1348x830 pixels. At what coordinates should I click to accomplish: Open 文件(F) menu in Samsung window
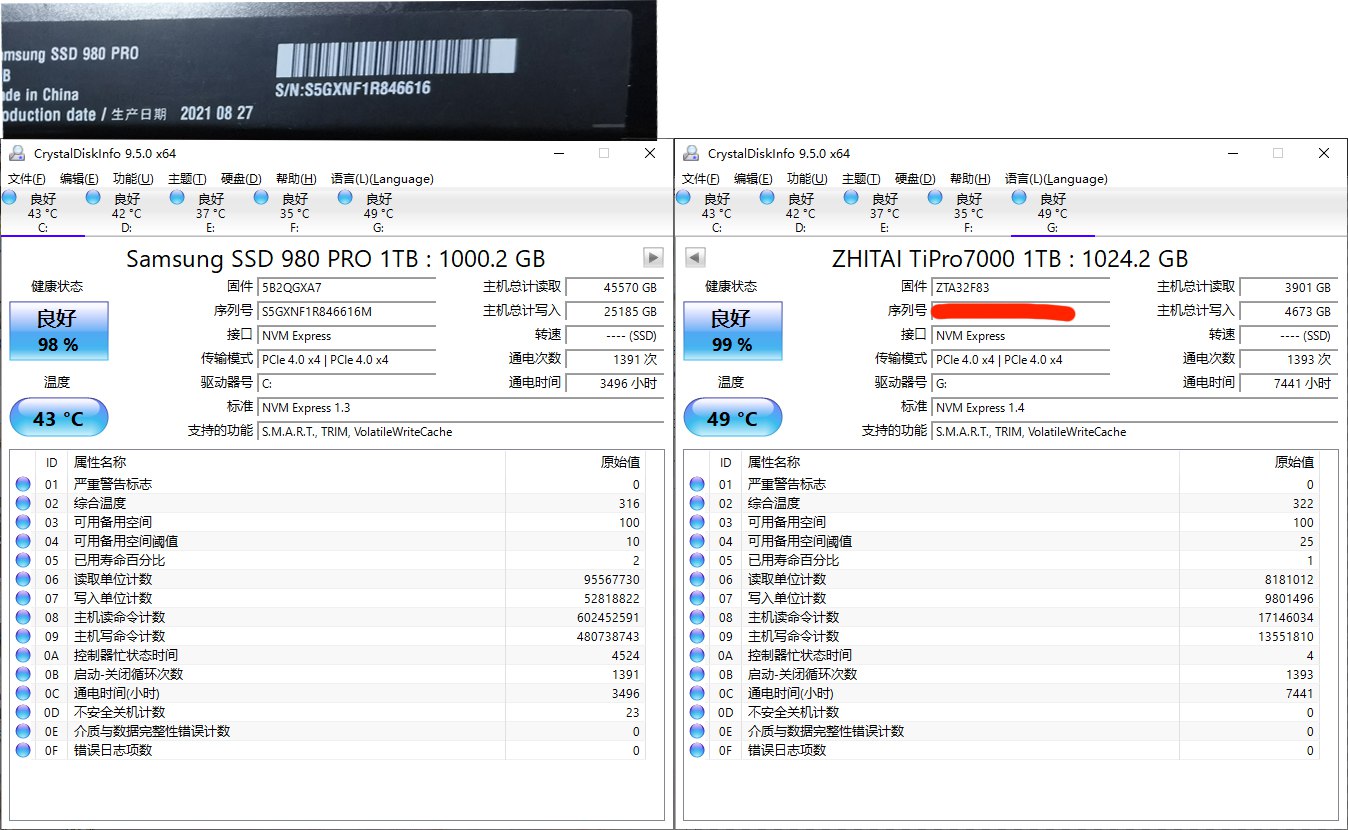tap(27, 179)
